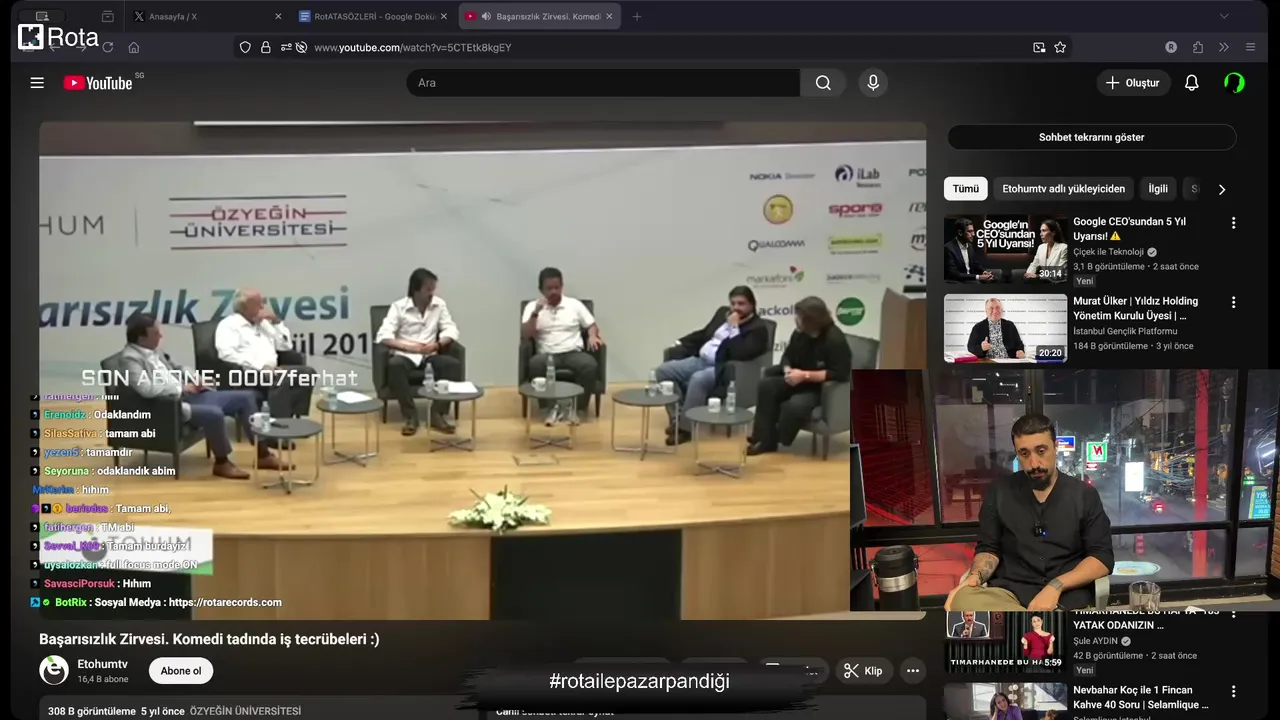The image size is (1280, 720).
Task: Click the padlock site info icon
Action: click(x=266, y=47)
